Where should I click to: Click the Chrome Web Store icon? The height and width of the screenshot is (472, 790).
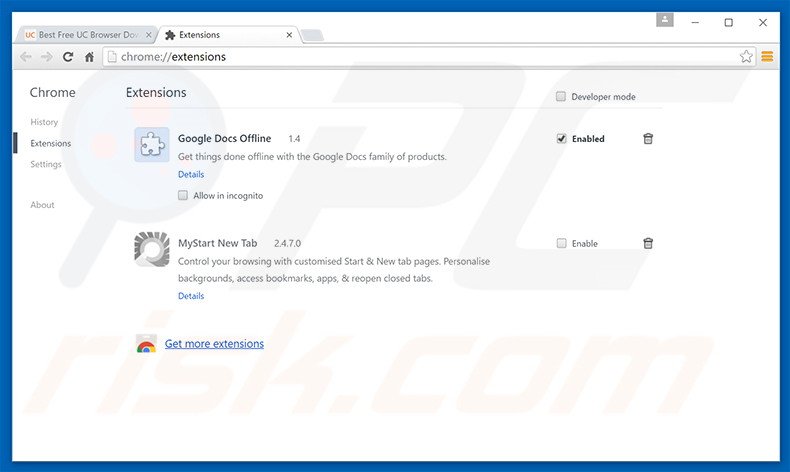point(146,344)
